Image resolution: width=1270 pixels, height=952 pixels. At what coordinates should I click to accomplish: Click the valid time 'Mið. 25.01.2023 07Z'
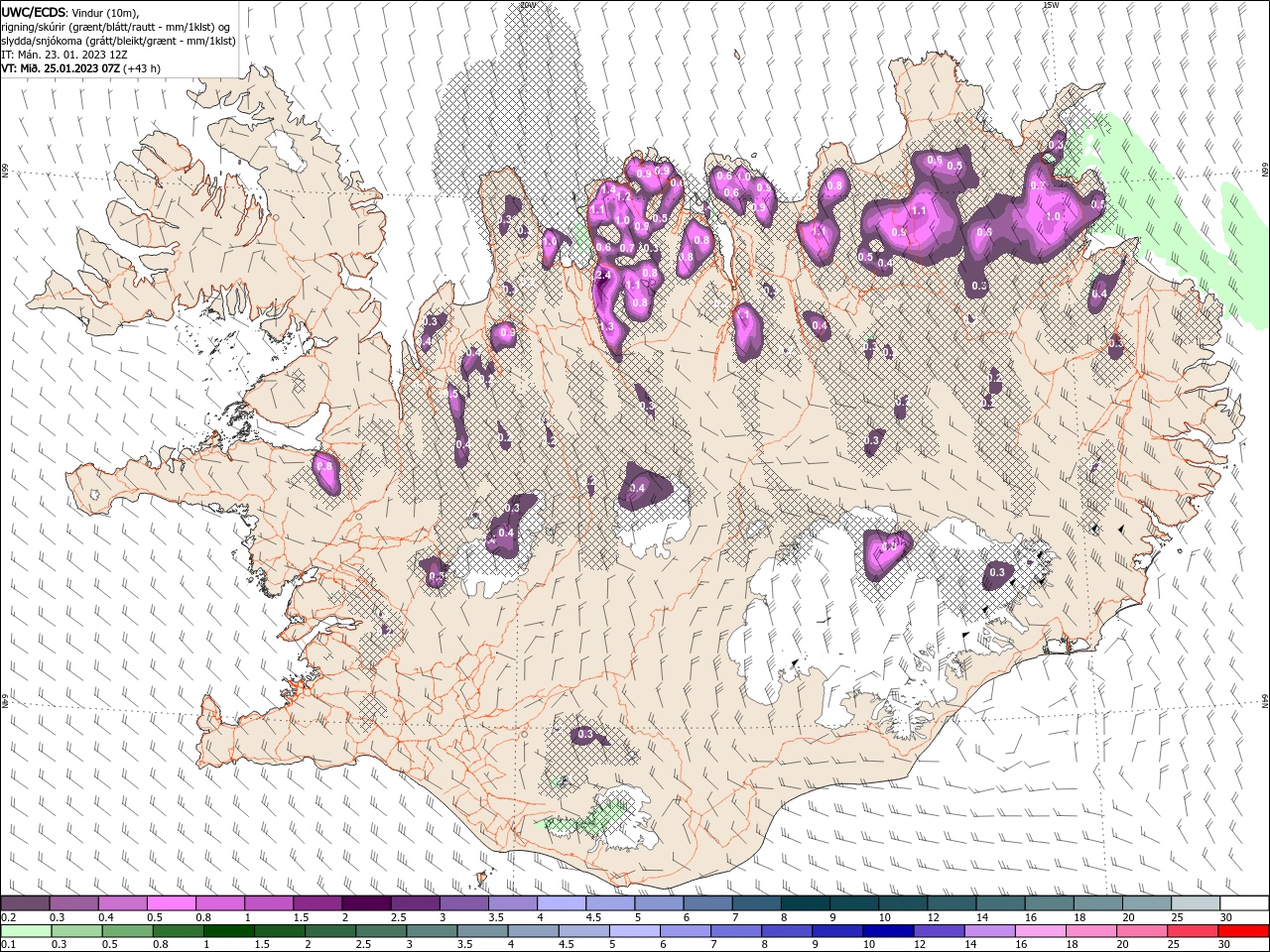(68, 68)
